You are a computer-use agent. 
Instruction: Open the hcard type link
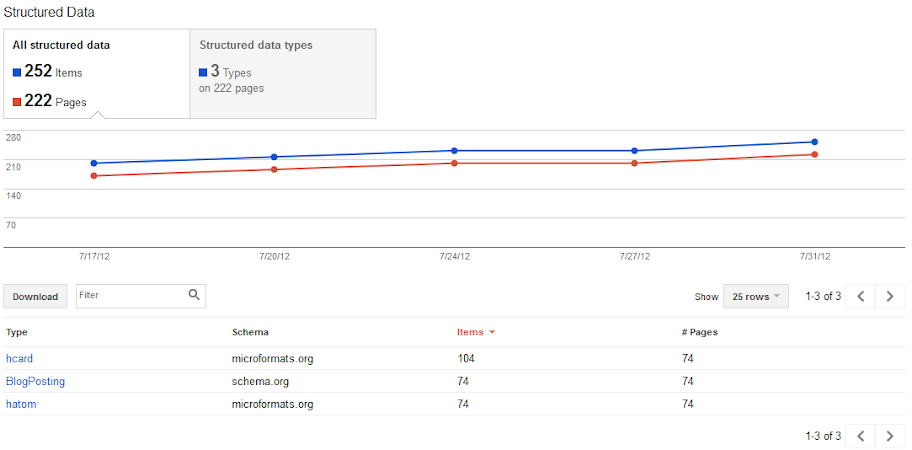coord(19,359)
